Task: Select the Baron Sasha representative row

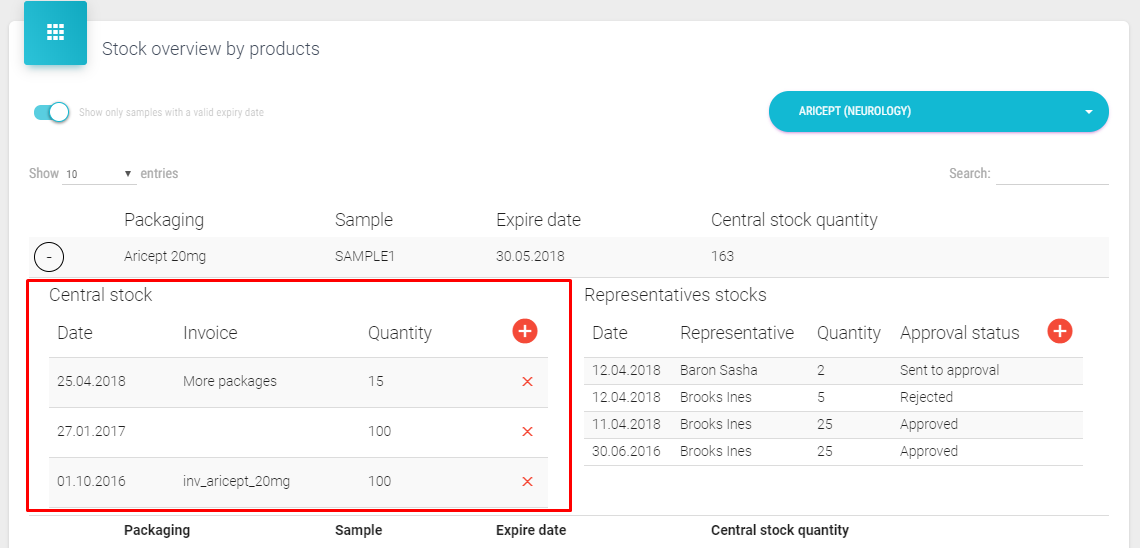Action: (x=718, y=370)
